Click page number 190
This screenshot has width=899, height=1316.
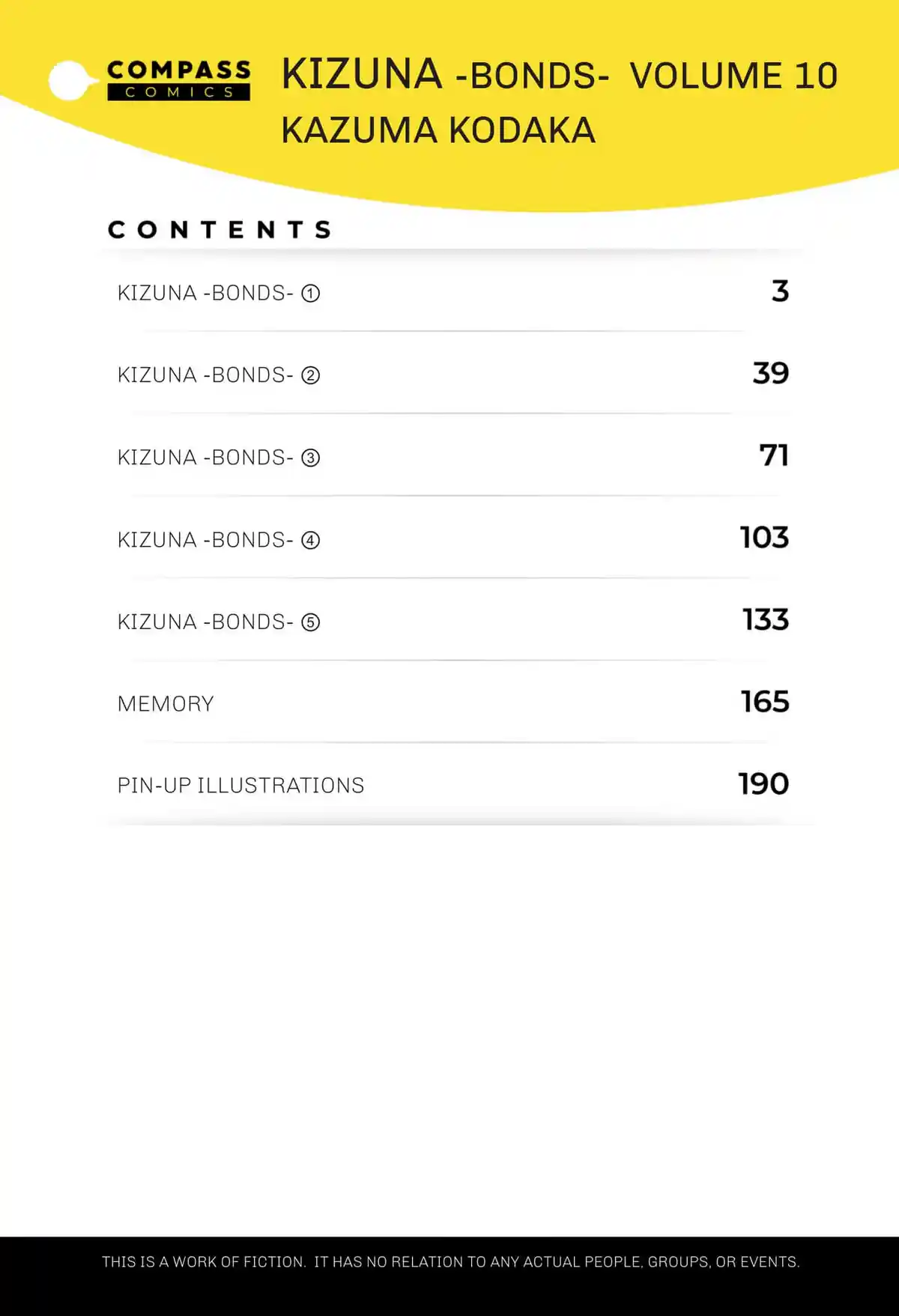[763, 784]
